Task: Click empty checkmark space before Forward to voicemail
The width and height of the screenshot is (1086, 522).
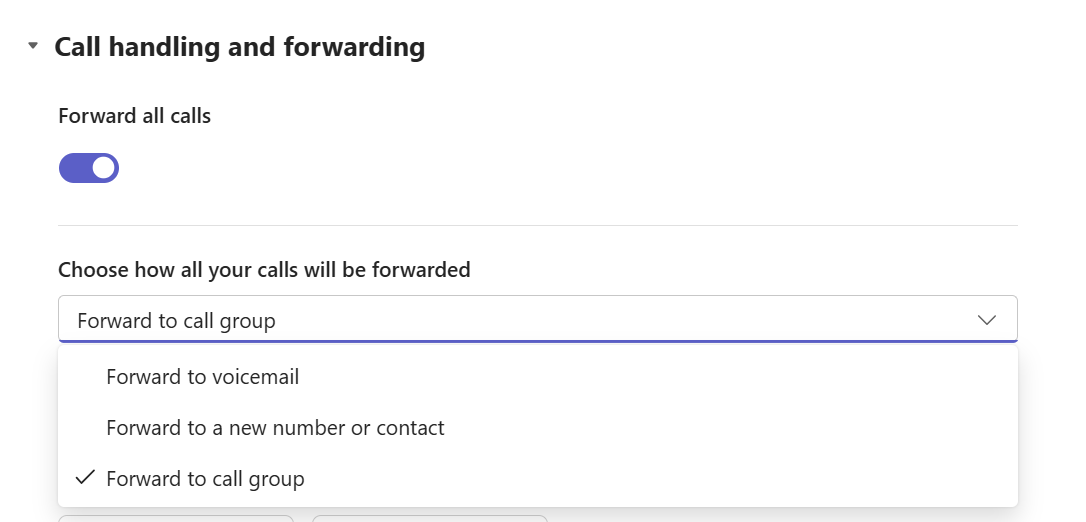Action: 84,377
